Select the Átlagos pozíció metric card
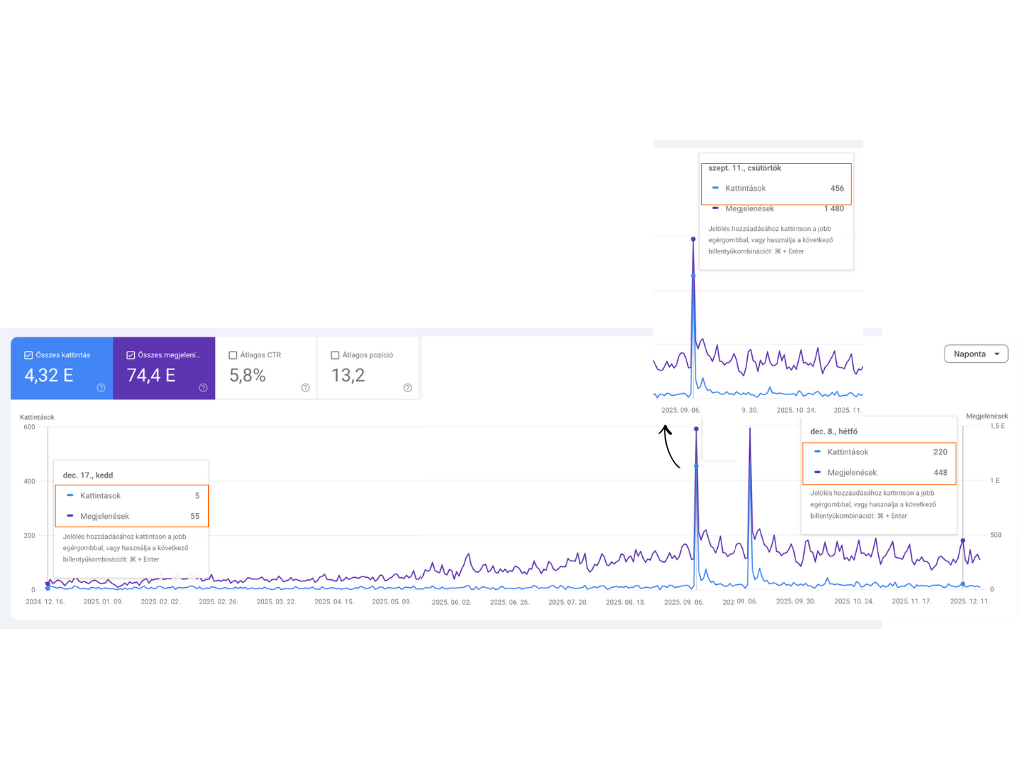Viewport: 1024px width, 768px height. (370, 368)
